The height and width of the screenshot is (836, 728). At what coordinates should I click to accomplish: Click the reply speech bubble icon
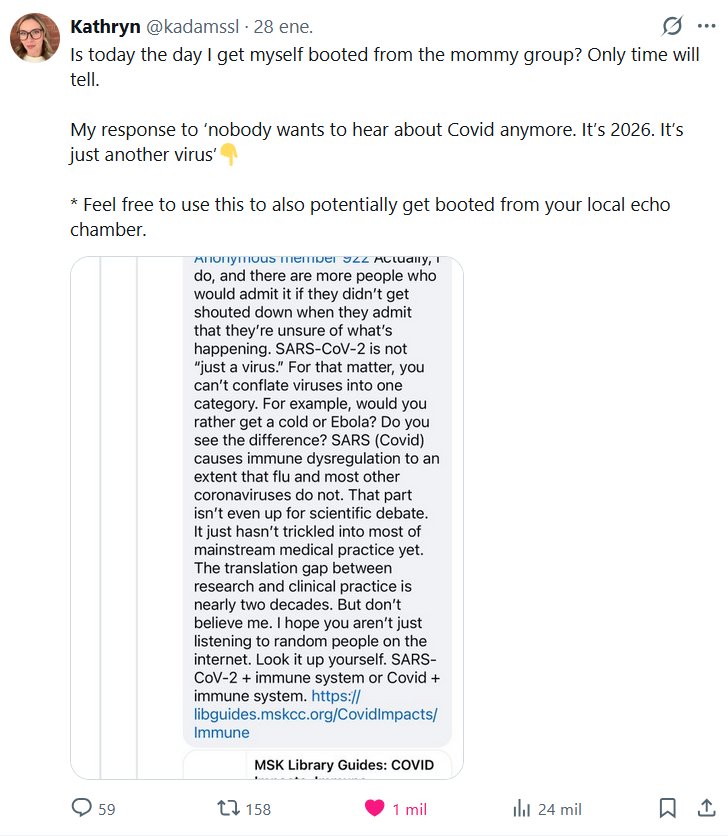click(x=81, y=808)
